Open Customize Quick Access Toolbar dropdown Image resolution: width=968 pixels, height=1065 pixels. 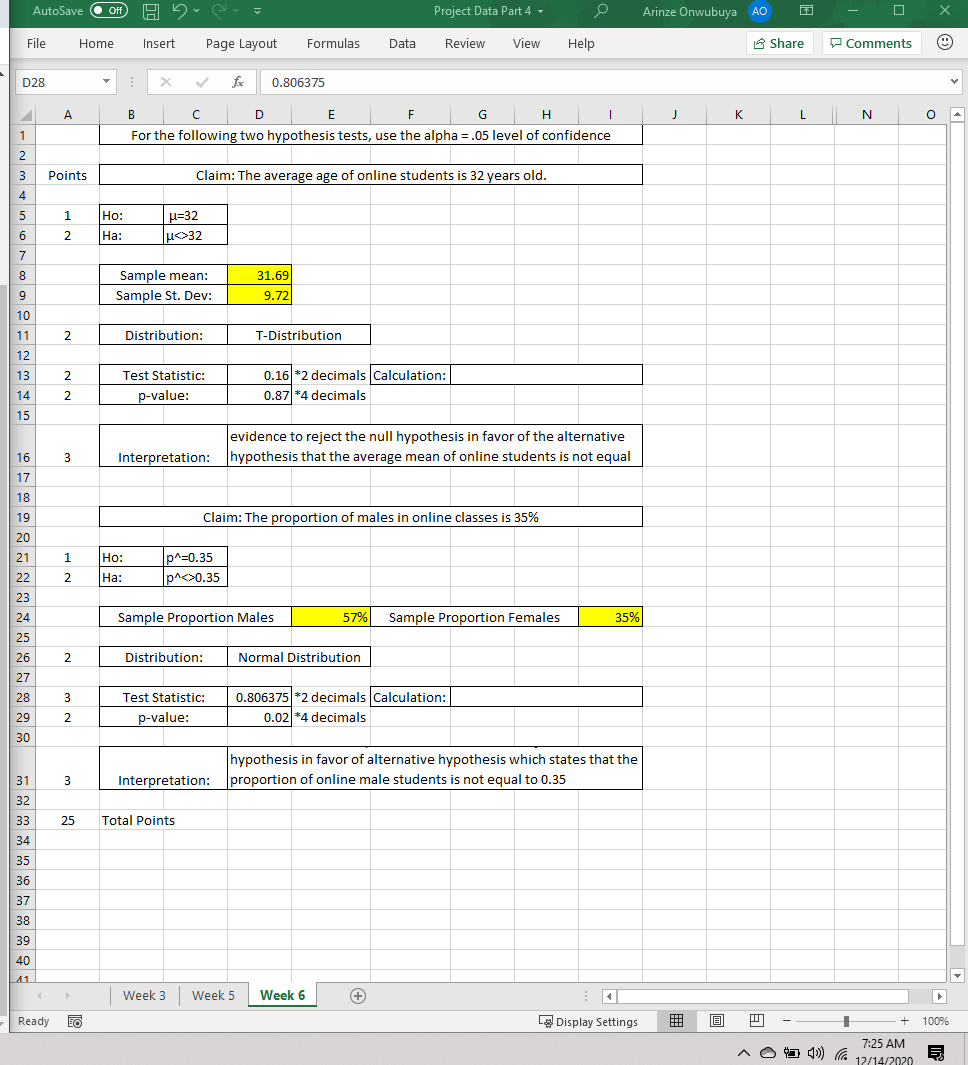click(257, 11)
